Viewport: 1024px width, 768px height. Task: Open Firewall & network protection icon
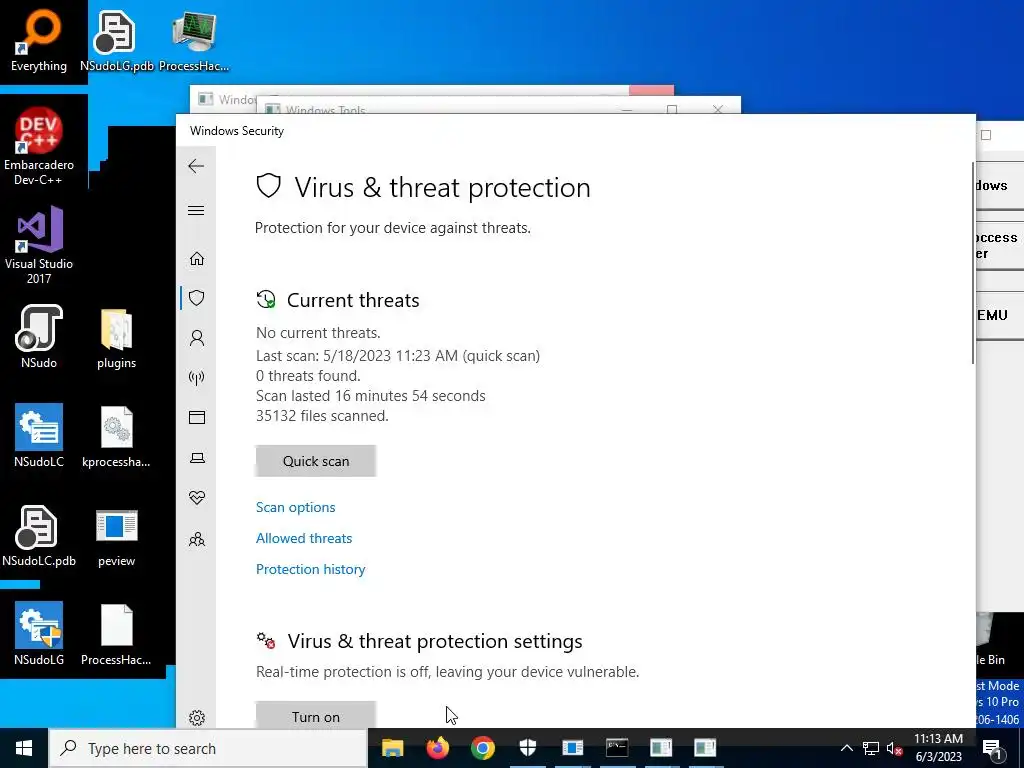coord(197,377)
